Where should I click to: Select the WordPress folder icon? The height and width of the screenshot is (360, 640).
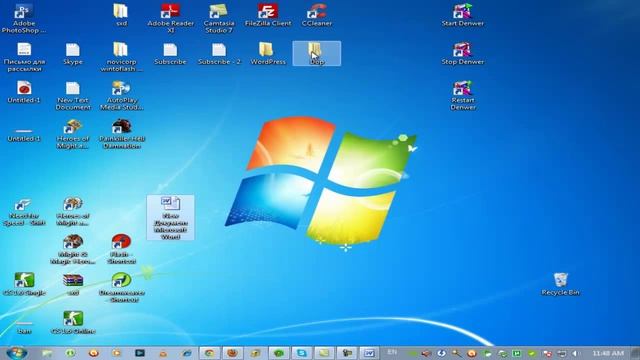(x=268, y=53)
